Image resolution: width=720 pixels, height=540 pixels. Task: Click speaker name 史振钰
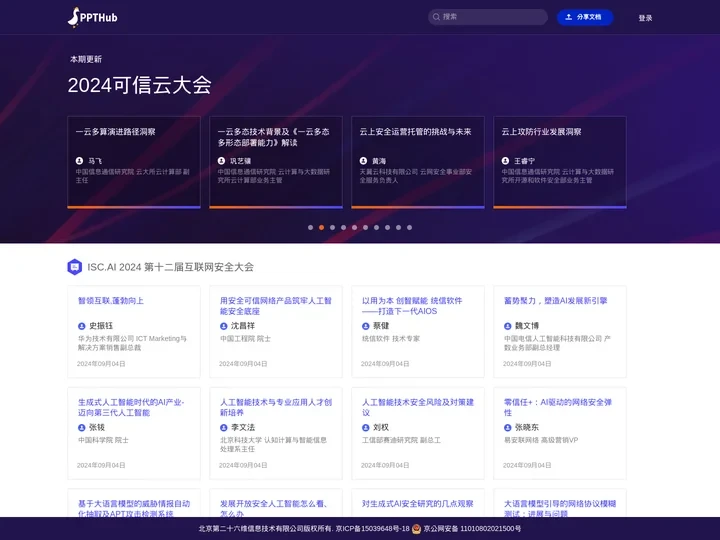point(101,326)
